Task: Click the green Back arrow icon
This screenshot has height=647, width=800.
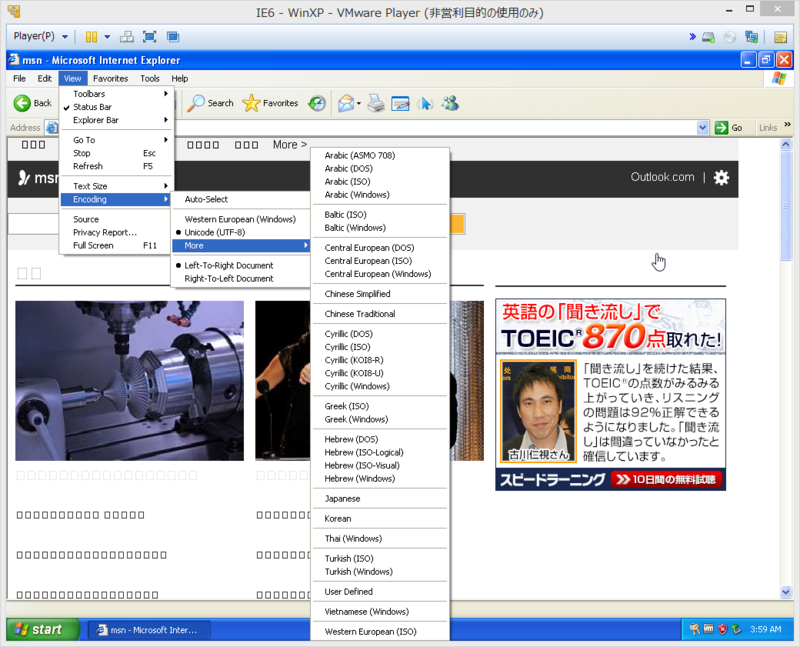Action: point(22,103)
